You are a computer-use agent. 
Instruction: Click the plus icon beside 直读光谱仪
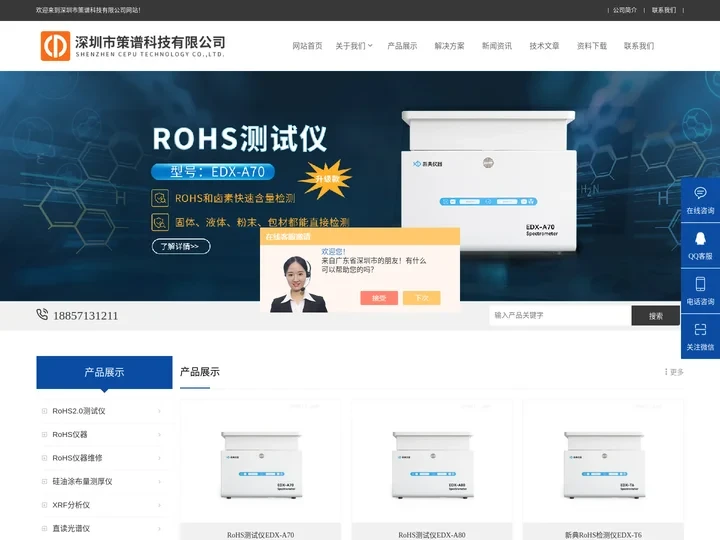click(45, 529)
